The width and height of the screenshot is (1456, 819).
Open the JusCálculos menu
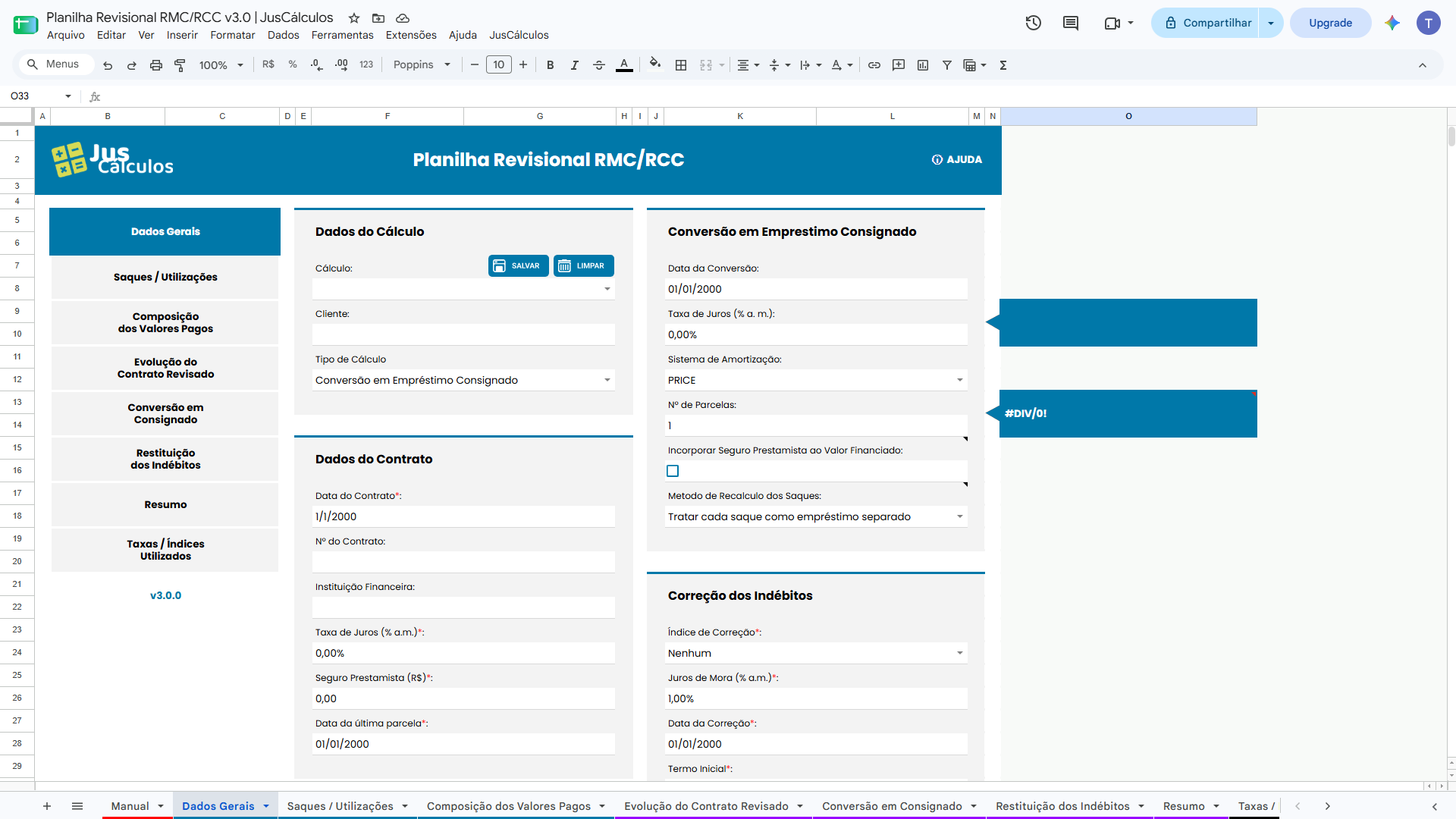[519, 35]
